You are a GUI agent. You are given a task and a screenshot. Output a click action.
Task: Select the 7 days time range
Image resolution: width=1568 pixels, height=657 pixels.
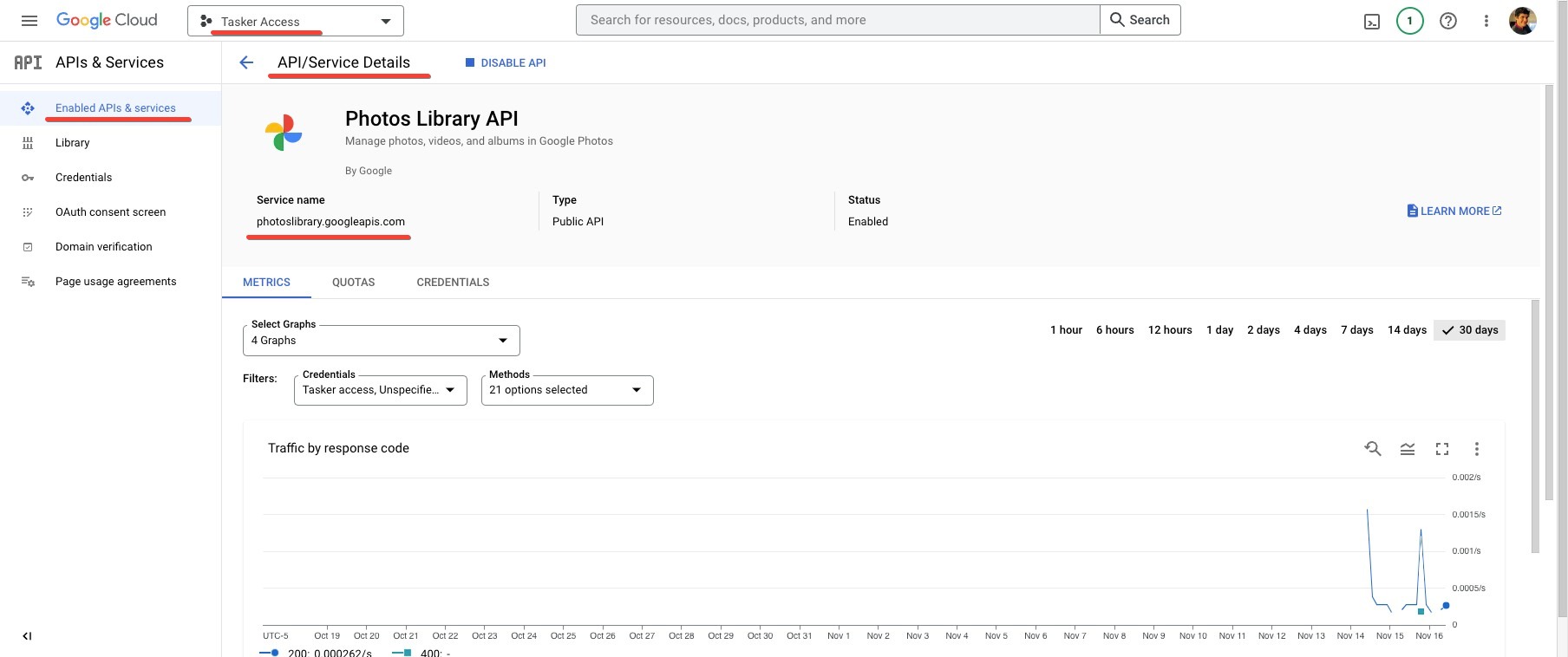coord(1357,330)
